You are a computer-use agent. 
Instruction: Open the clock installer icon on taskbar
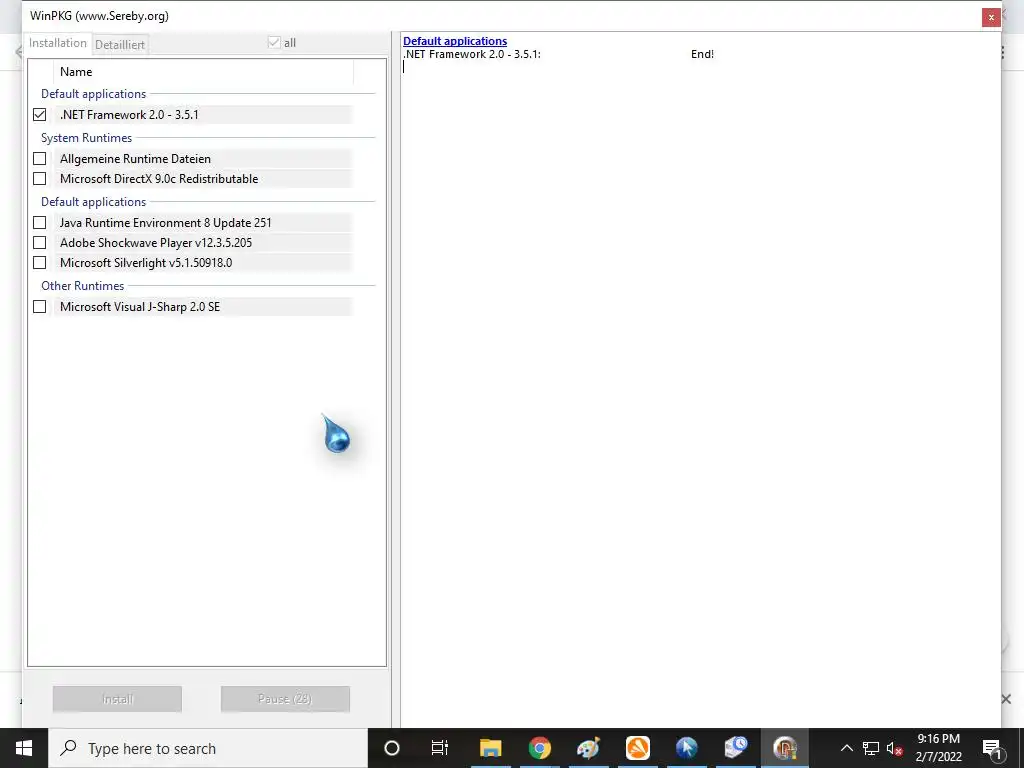736,748
